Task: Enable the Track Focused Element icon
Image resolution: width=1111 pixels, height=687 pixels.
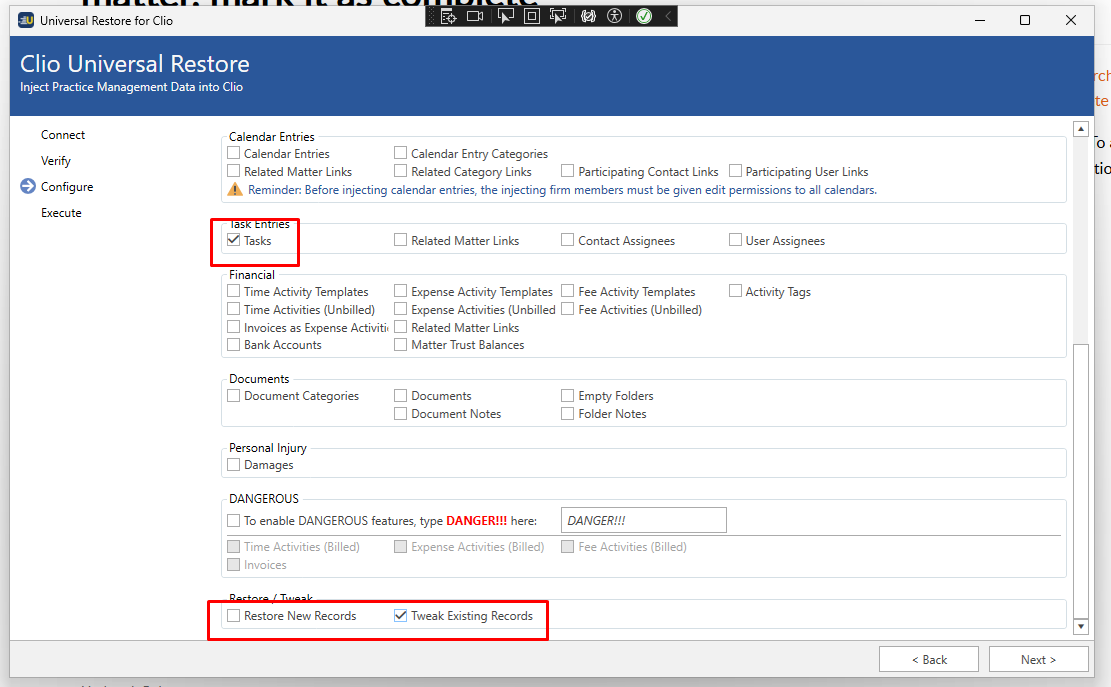Action: 558,16
